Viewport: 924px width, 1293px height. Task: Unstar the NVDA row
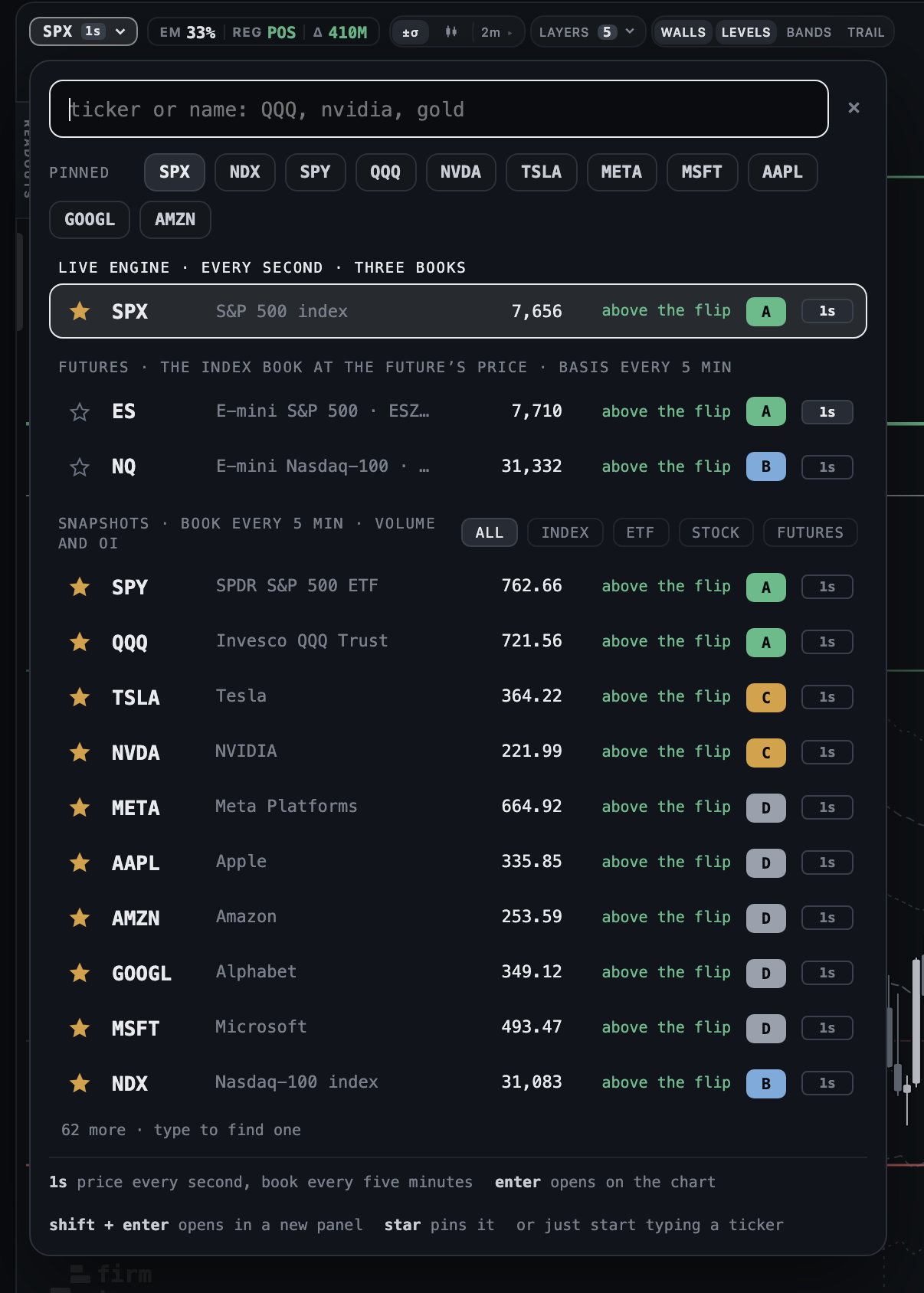pyautogui.click(x=80, y=752)
